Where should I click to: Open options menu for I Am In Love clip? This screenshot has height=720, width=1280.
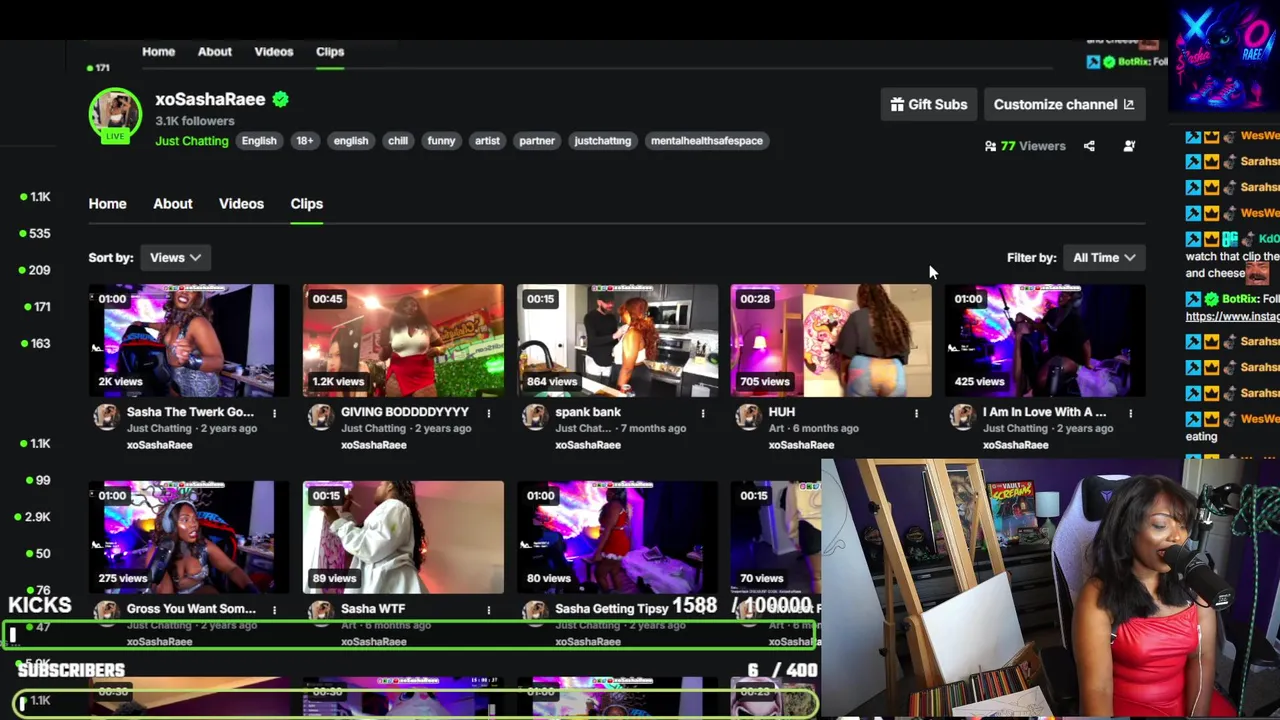point(1130,413)
